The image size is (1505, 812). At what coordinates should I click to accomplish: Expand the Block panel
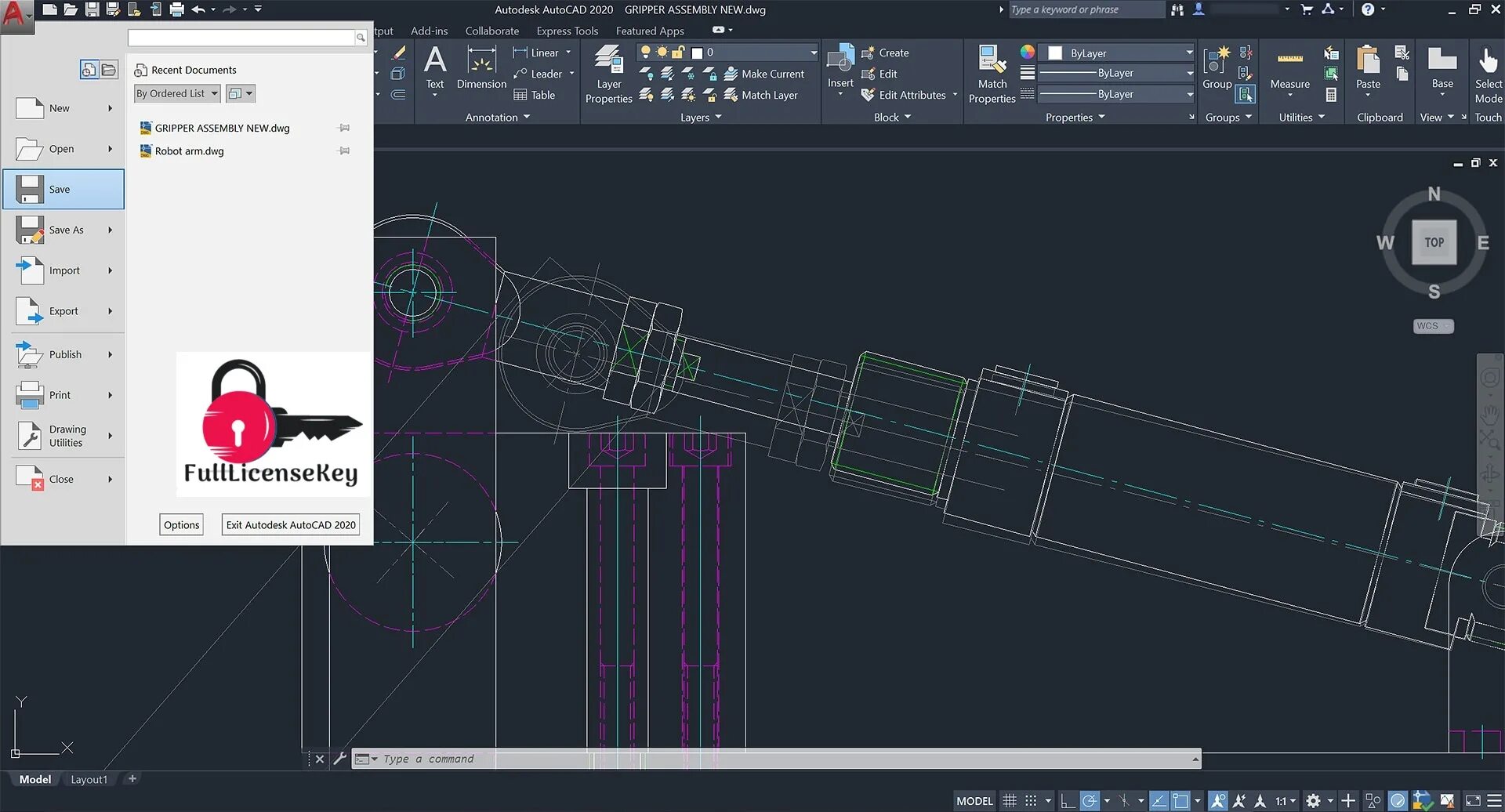(x=893, y=117)
